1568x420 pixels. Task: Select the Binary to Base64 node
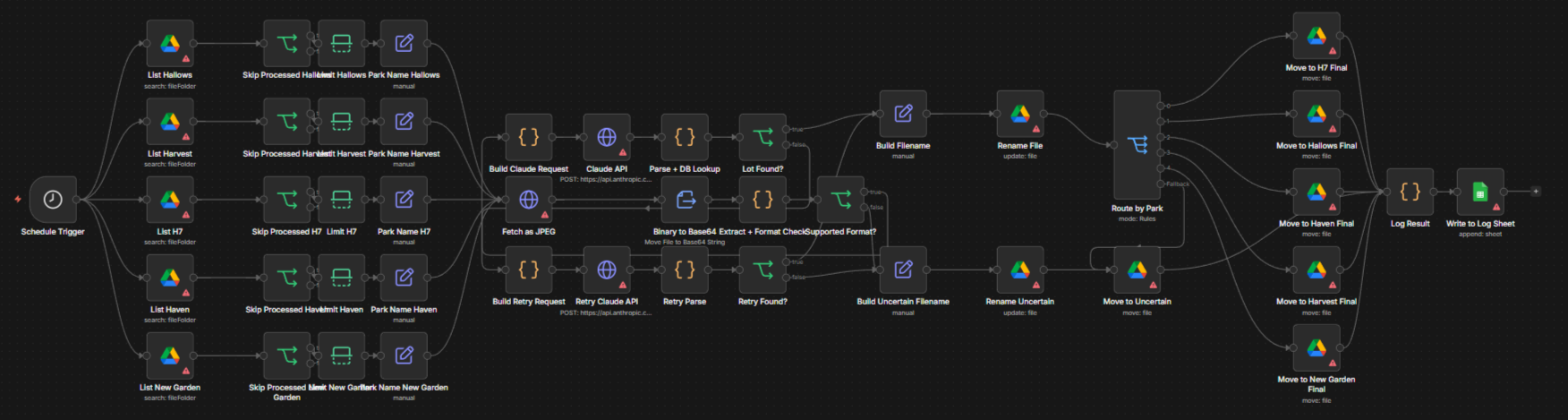pyautogui.click(x=685, y=199)
